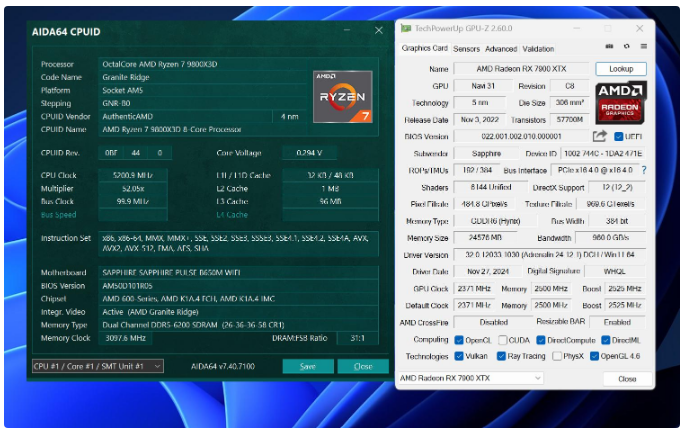Open the CPU core selection dropdown

97,366
